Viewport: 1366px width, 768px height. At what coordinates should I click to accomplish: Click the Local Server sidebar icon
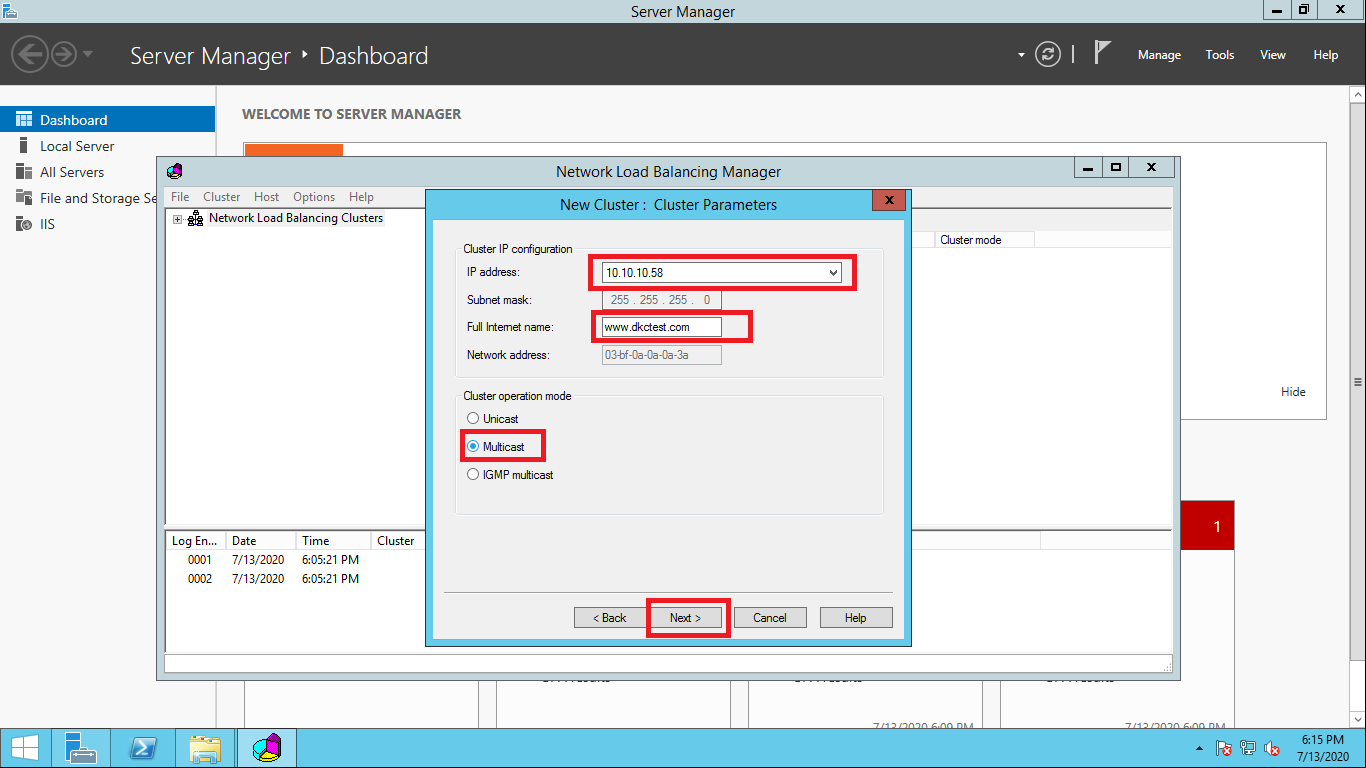pyautogui.click(x=24, y=146)
